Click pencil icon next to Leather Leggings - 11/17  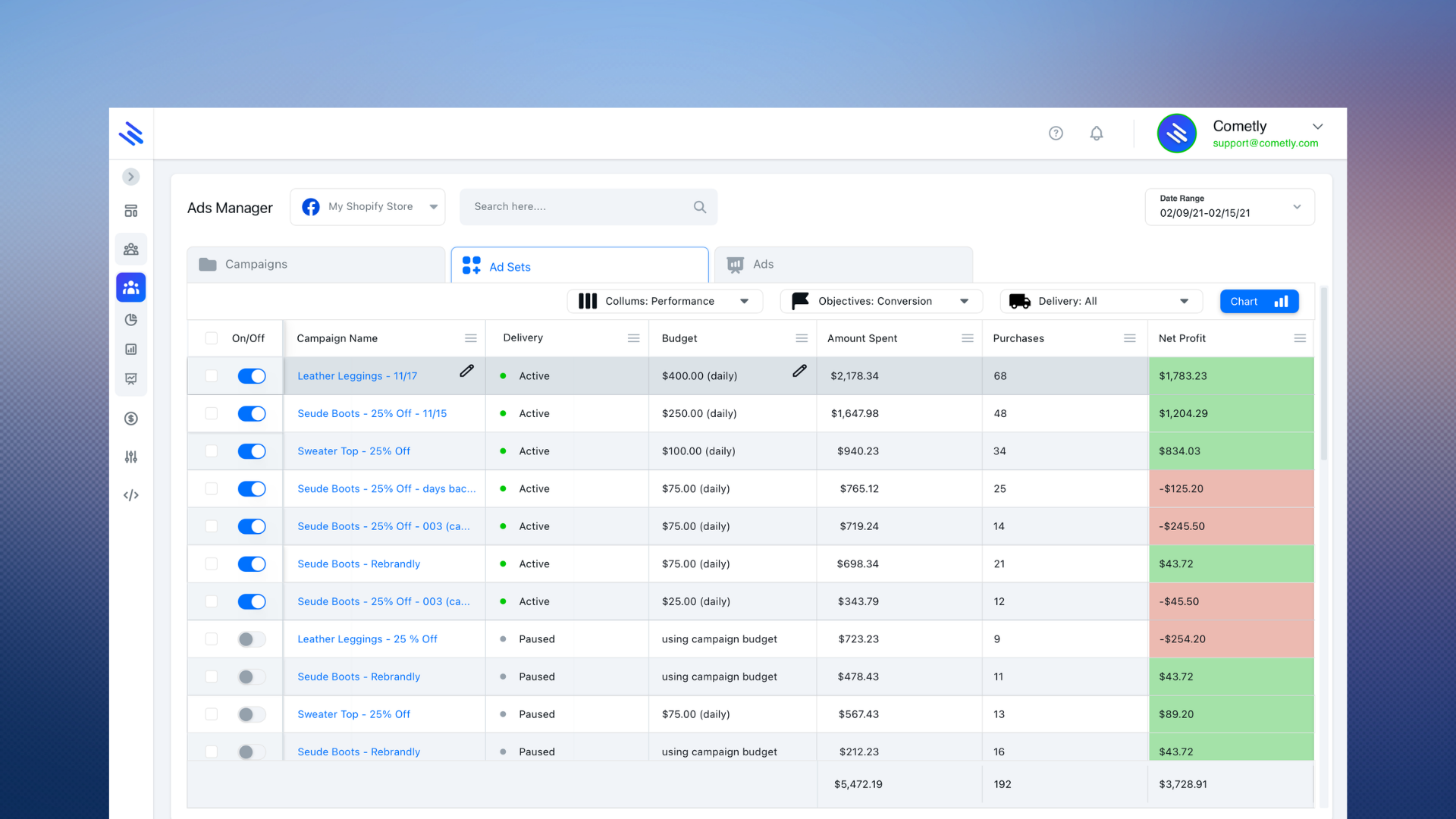click(466, 371)
